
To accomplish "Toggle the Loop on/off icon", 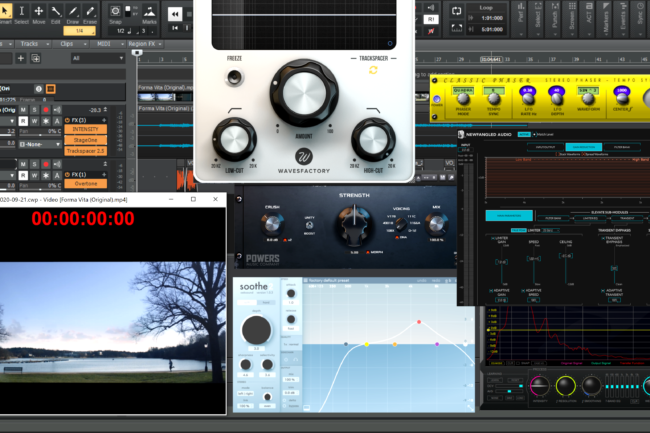I will tap(456, 11).
